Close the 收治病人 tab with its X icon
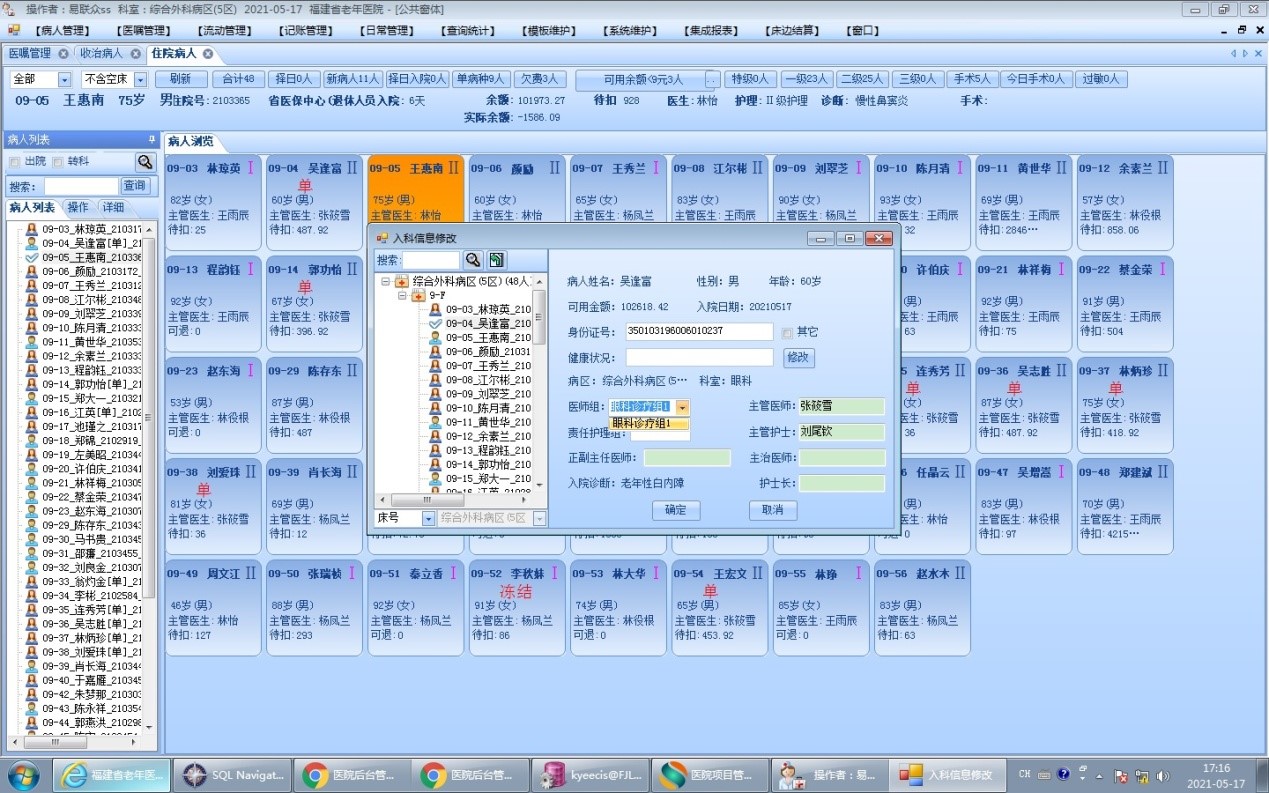 135,54
